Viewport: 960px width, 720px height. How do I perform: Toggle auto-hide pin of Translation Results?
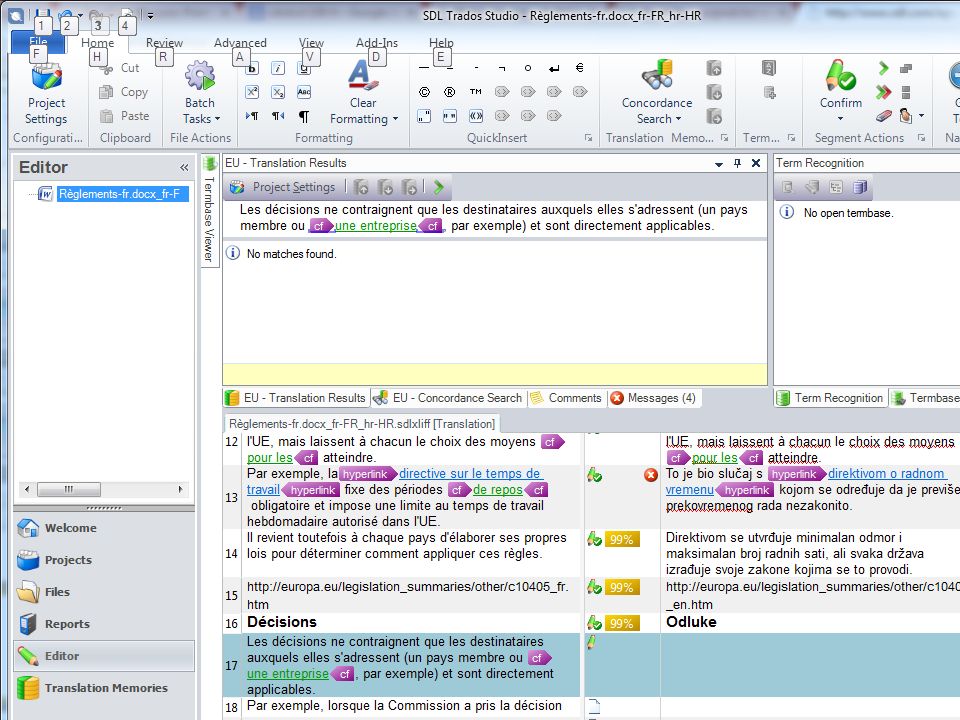click(737, 163)
